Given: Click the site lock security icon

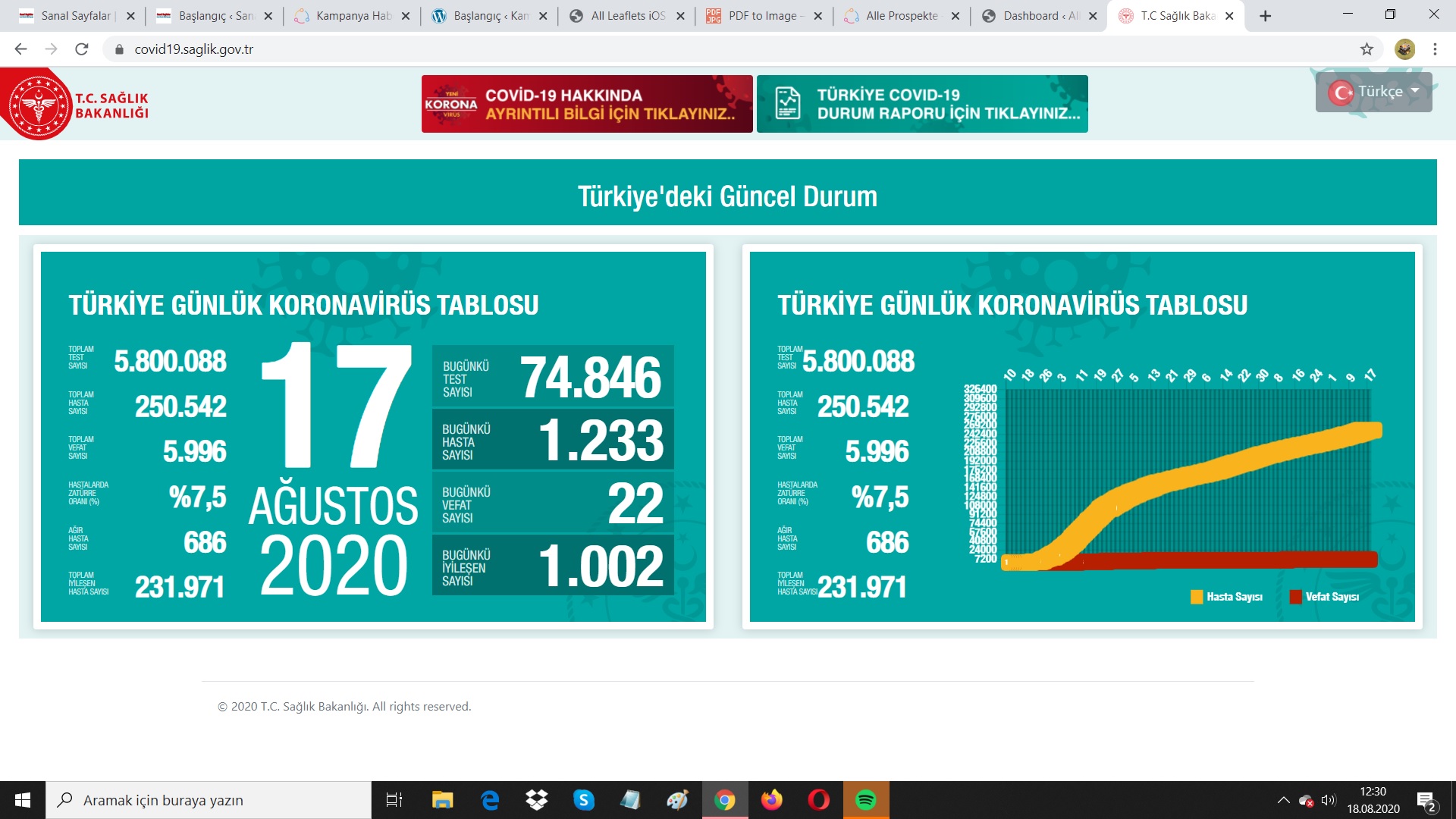Looking at the screenshot, I should (x=119, y=49).
